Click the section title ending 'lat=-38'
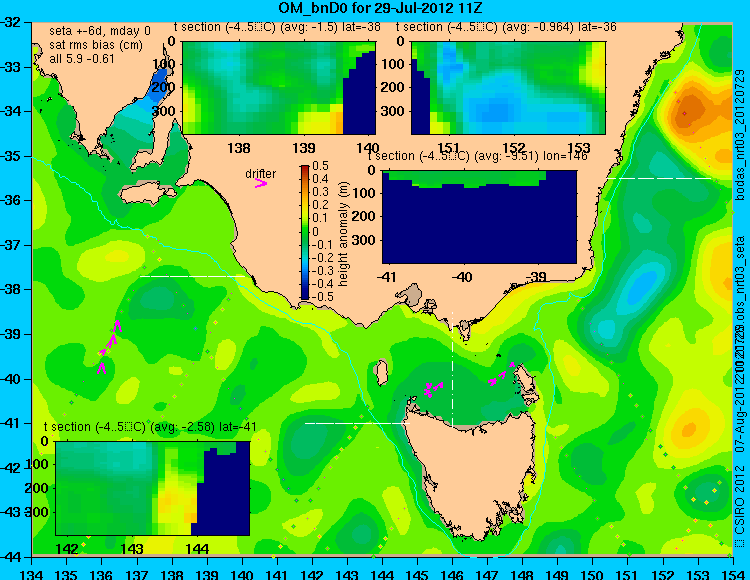The width and height of the screenshot is (750, 580). click(x=277, y=27)
